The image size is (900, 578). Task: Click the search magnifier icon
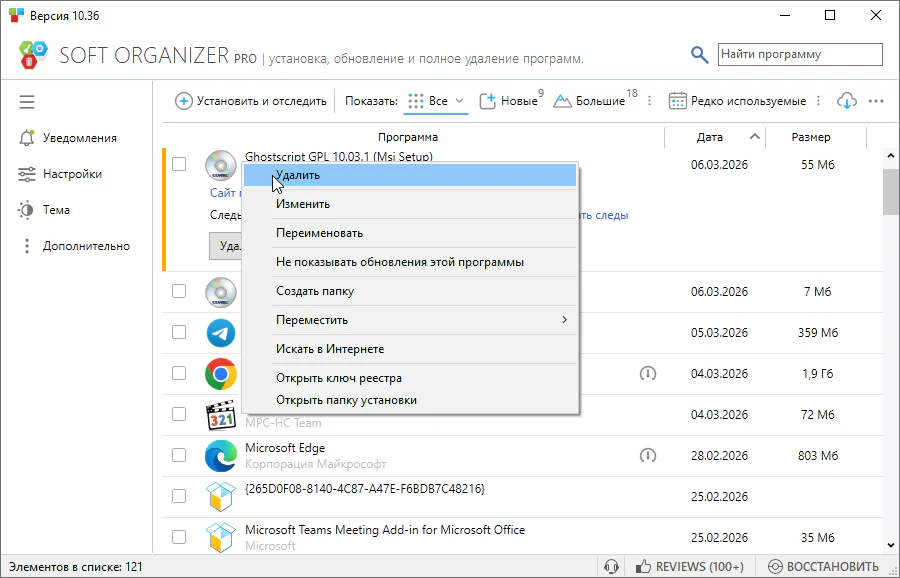coord(700,55)
